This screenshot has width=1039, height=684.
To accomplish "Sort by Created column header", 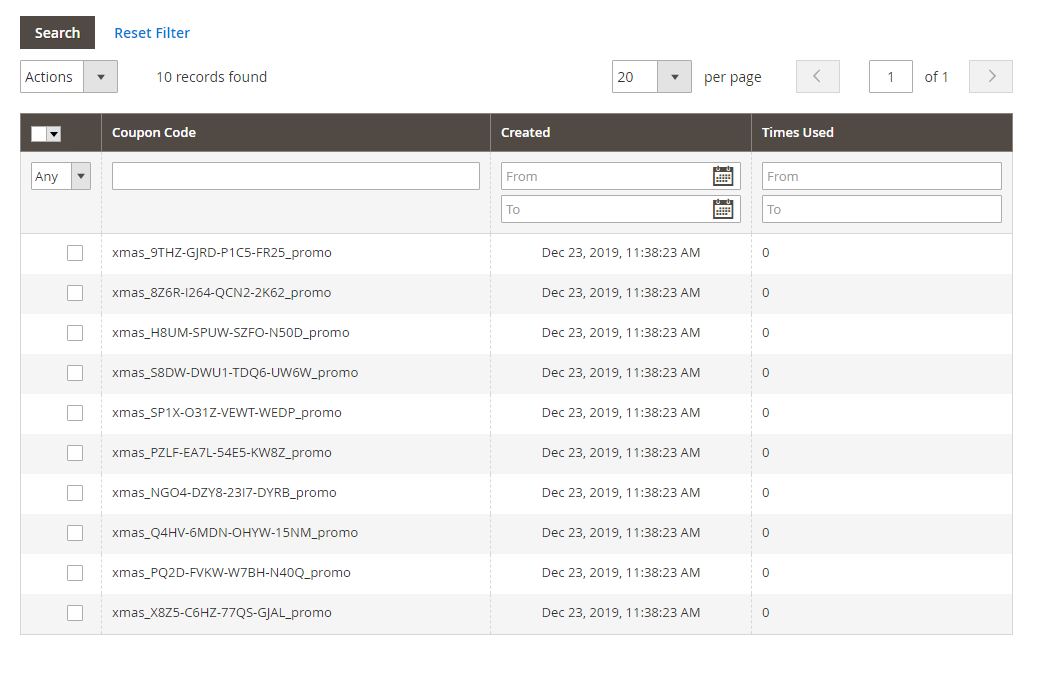I will coord(525,133).
